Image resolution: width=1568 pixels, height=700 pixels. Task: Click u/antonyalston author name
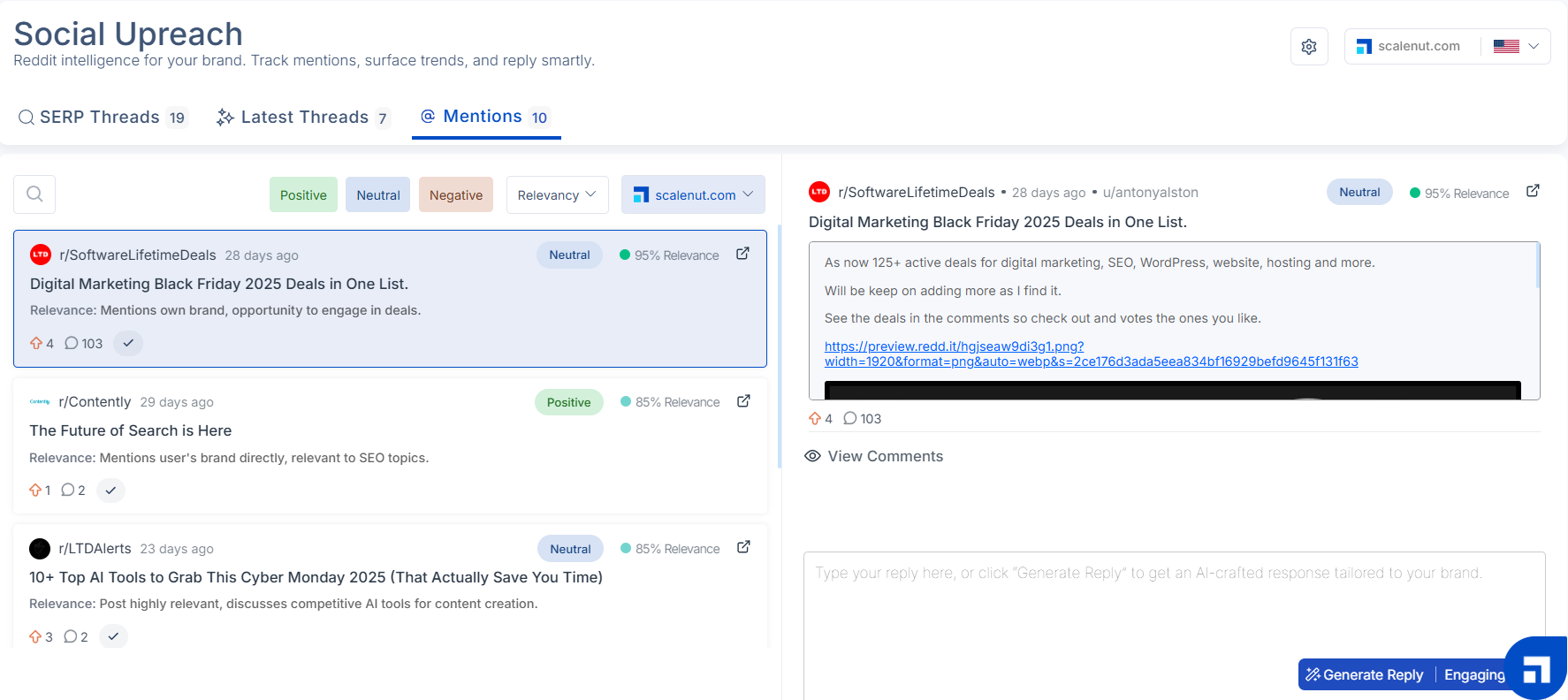pyautogui.click(x=1150, y=192)
